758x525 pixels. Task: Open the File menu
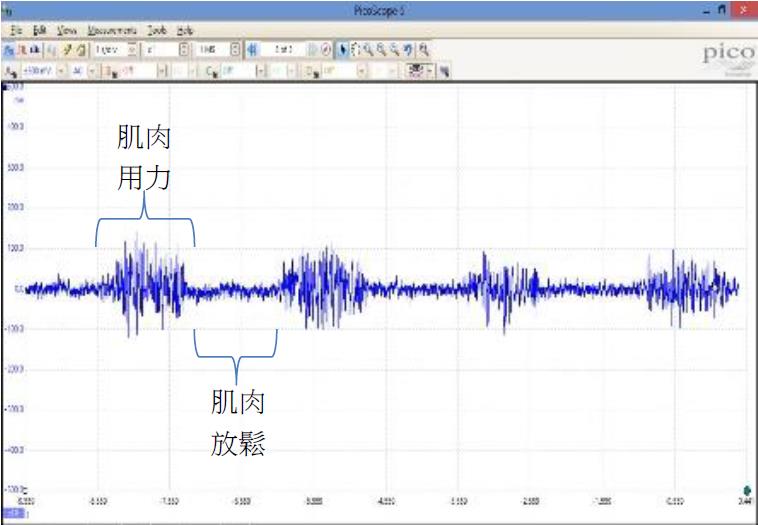point(16,30)
